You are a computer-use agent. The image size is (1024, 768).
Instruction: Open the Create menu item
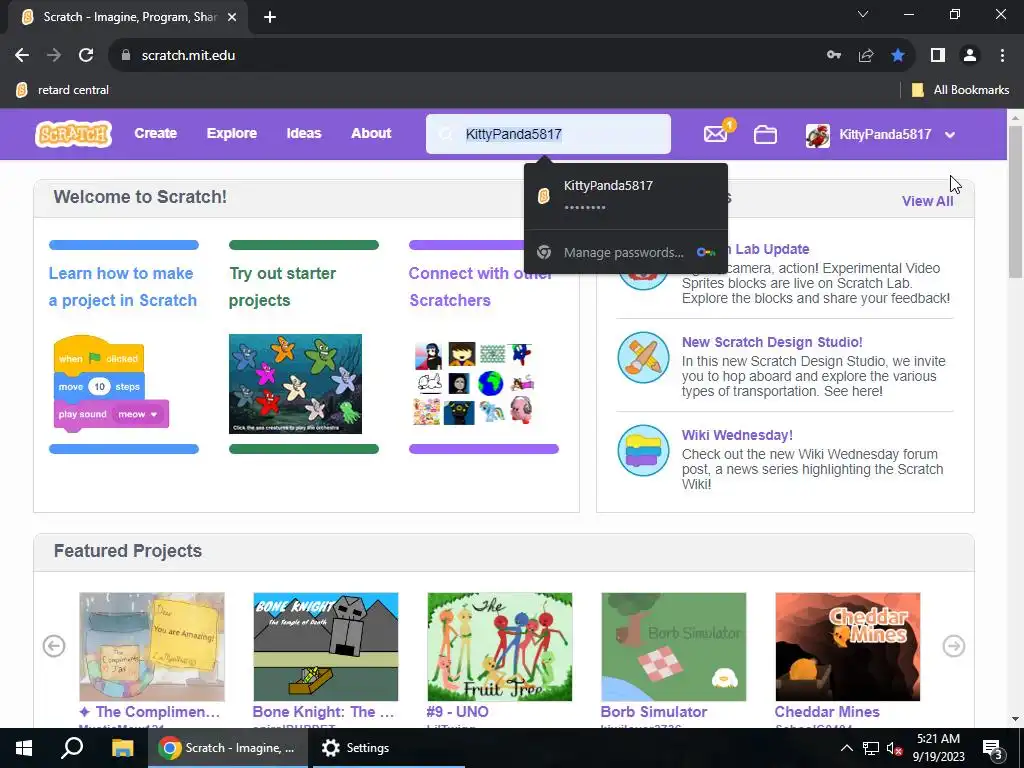pyautogui.click(x=155, y=133)
